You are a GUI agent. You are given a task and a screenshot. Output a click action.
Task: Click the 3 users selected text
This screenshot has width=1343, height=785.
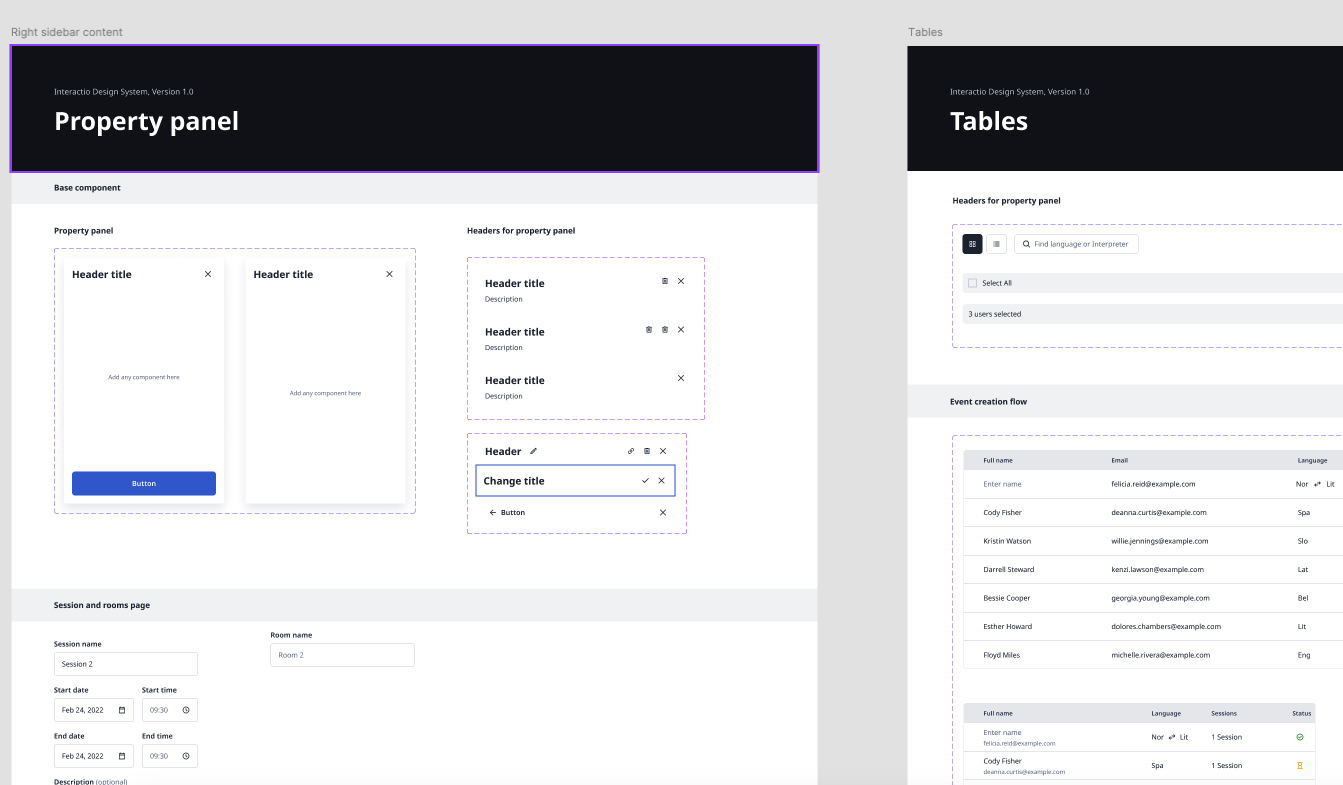click(x=995, y=314)
